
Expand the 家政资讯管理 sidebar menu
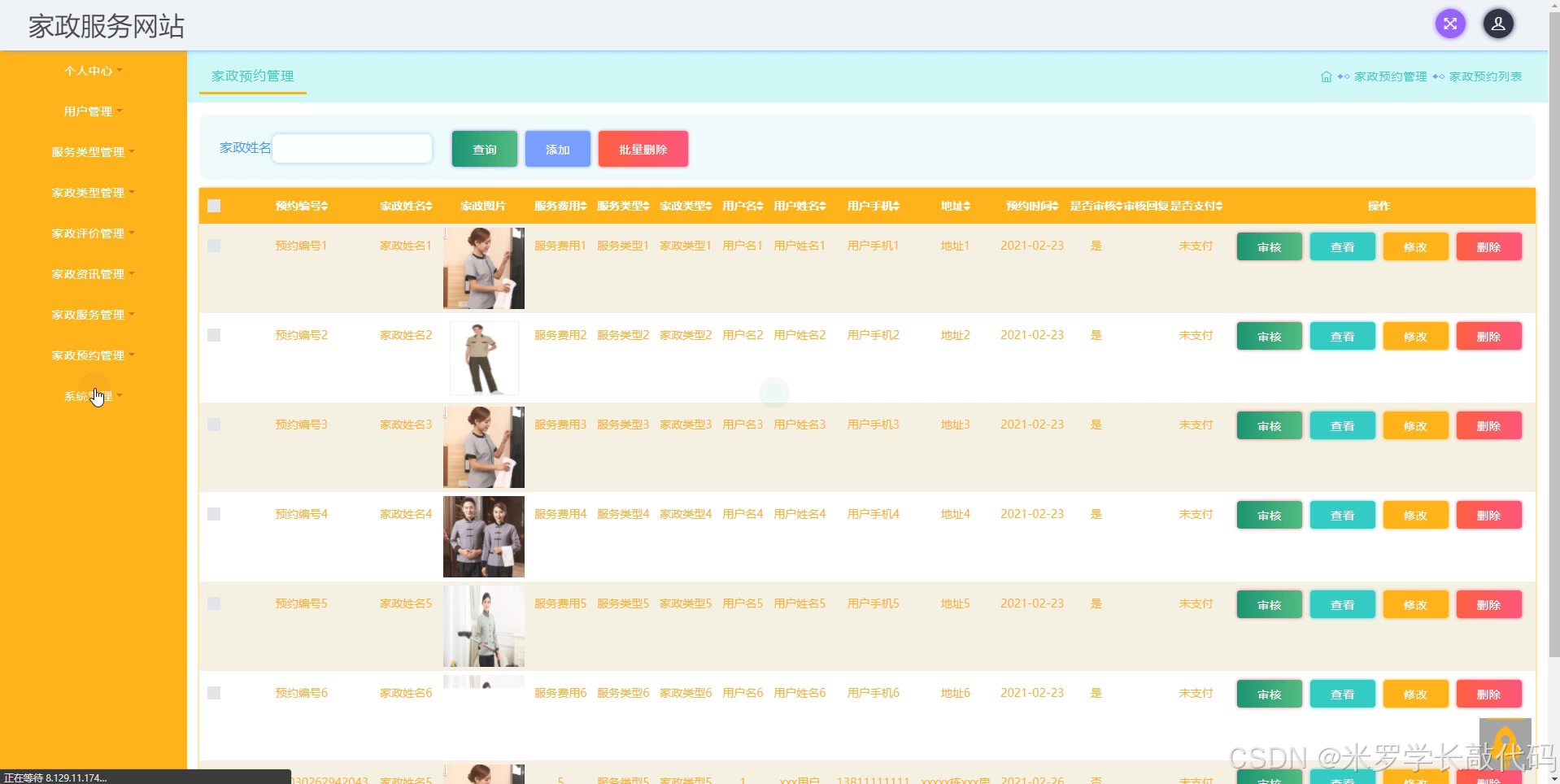point(94,274)
